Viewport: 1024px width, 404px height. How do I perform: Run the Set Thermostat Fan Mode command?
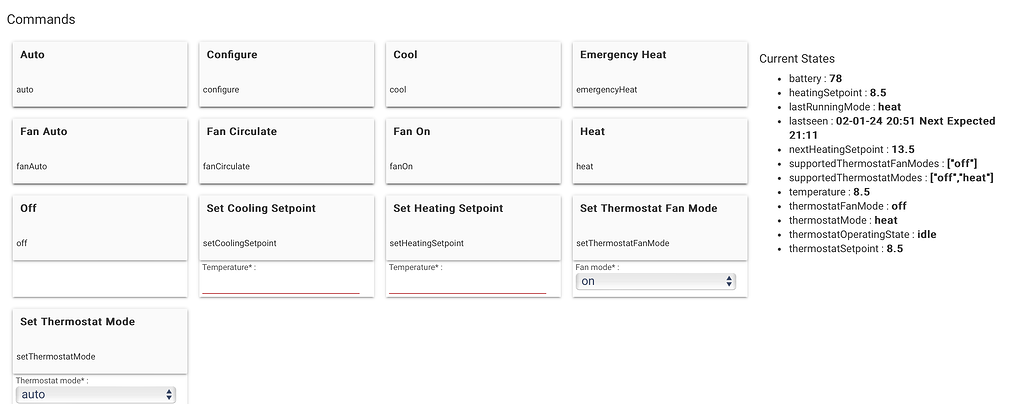click(660, 225)
